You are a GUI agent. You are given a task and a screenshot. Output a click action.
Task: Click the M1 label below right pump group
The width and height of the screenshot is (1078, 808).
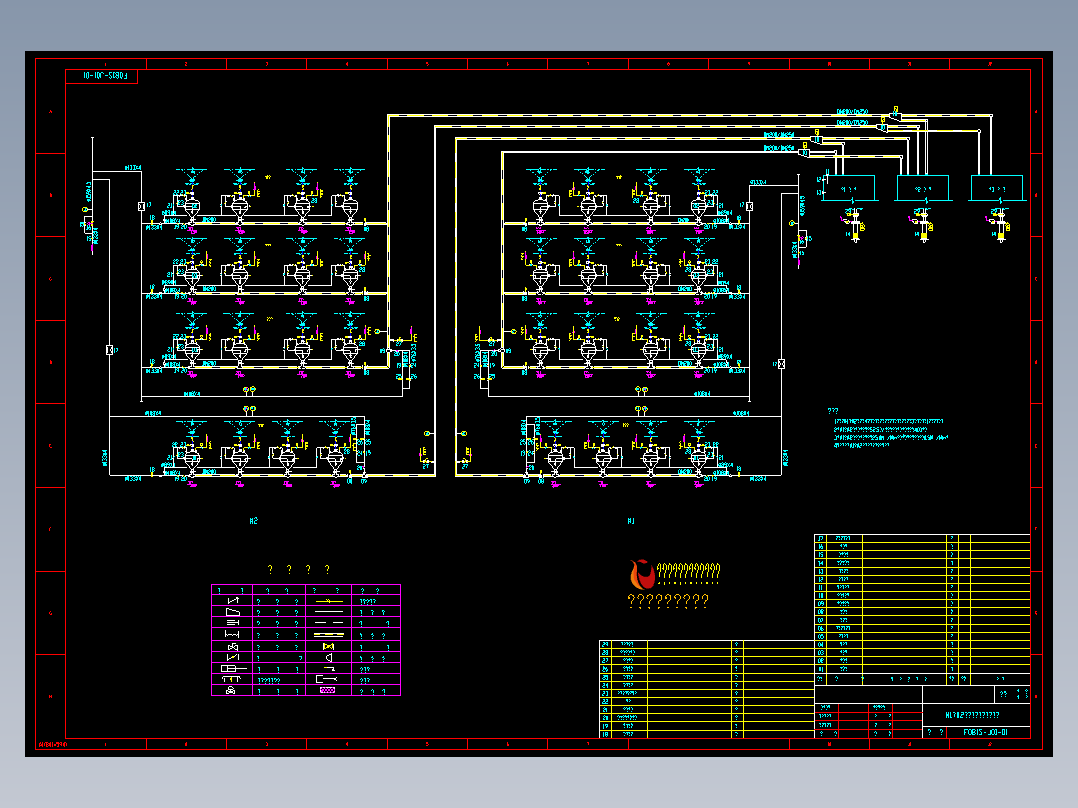point(631,521)
